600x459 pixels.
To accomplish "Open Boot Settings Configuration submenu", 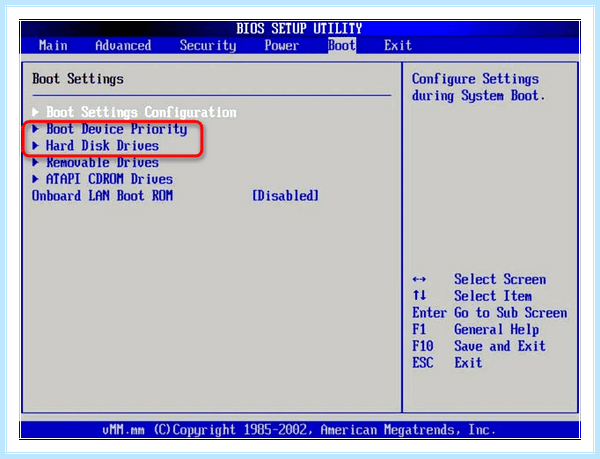I will point(141,112).
